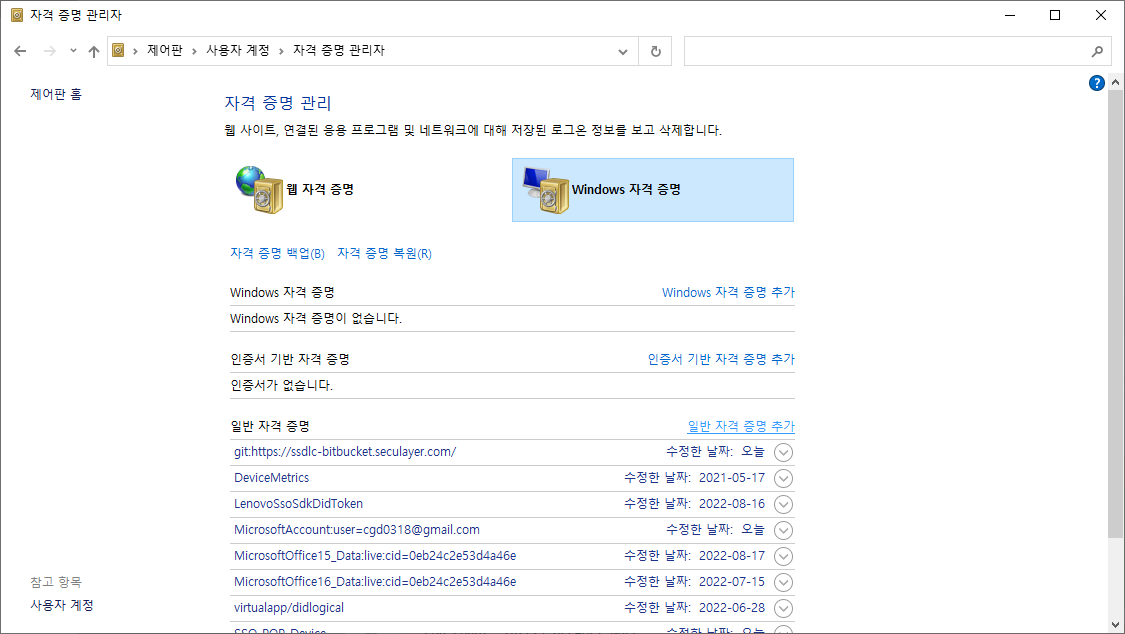Go back using the back arrow
1125x634 pixels.
point(20,51)
